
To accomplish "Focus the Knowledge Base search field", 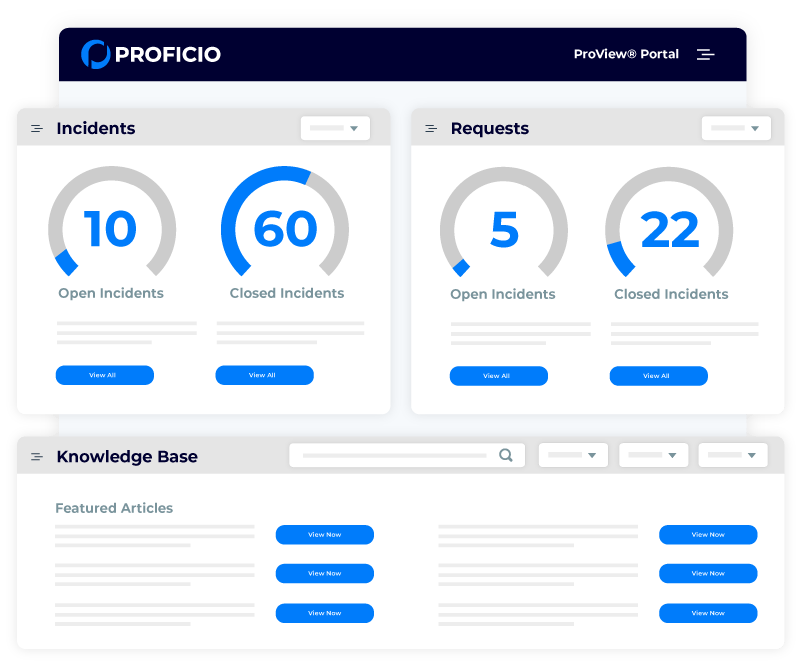I will [x=395, y=456].
